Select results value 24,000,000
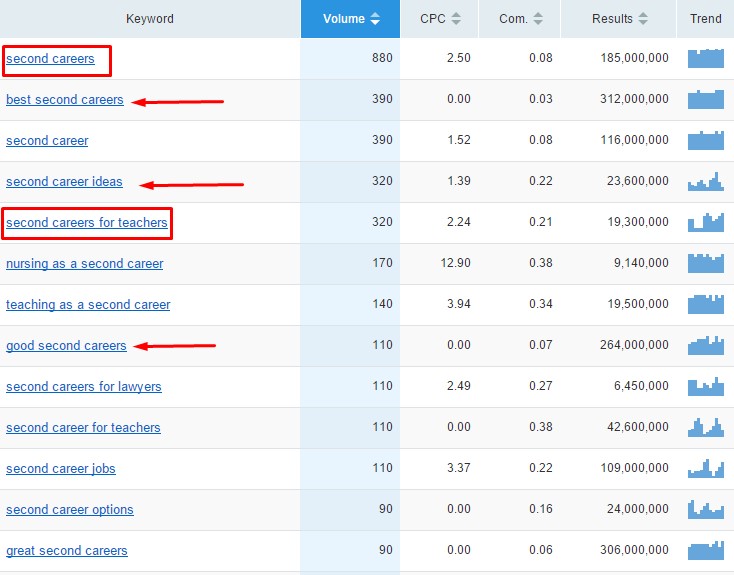This screenshot has height=575, width=734. pyautogui.click(x=638, y=509)
